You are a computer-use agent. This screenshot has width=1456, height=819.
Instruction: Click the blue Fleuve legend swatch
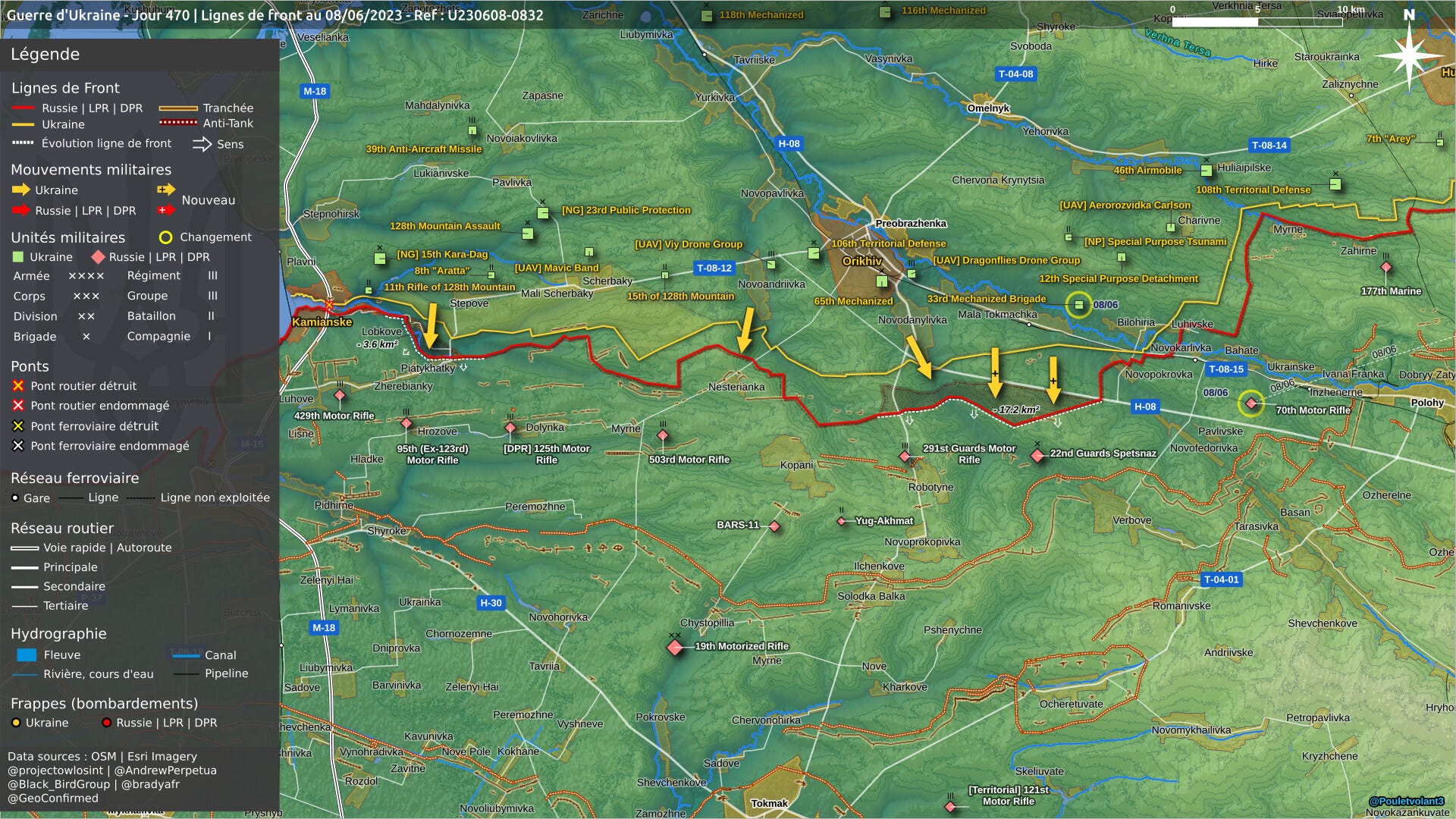27,654
